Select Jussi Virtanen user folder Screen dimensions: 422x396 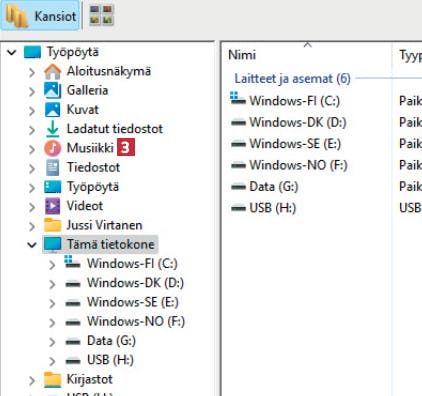coord(104,225)
